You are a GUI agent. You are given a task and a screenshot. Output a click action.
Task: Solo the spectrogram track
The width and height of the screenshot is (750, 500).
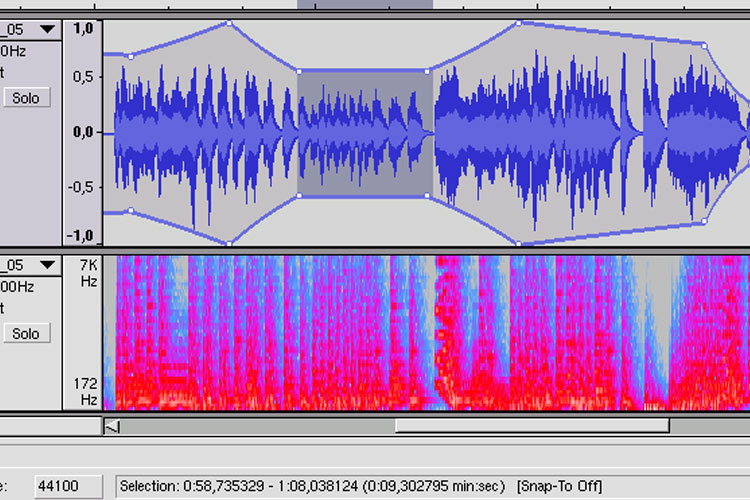[x=27, y=333]
